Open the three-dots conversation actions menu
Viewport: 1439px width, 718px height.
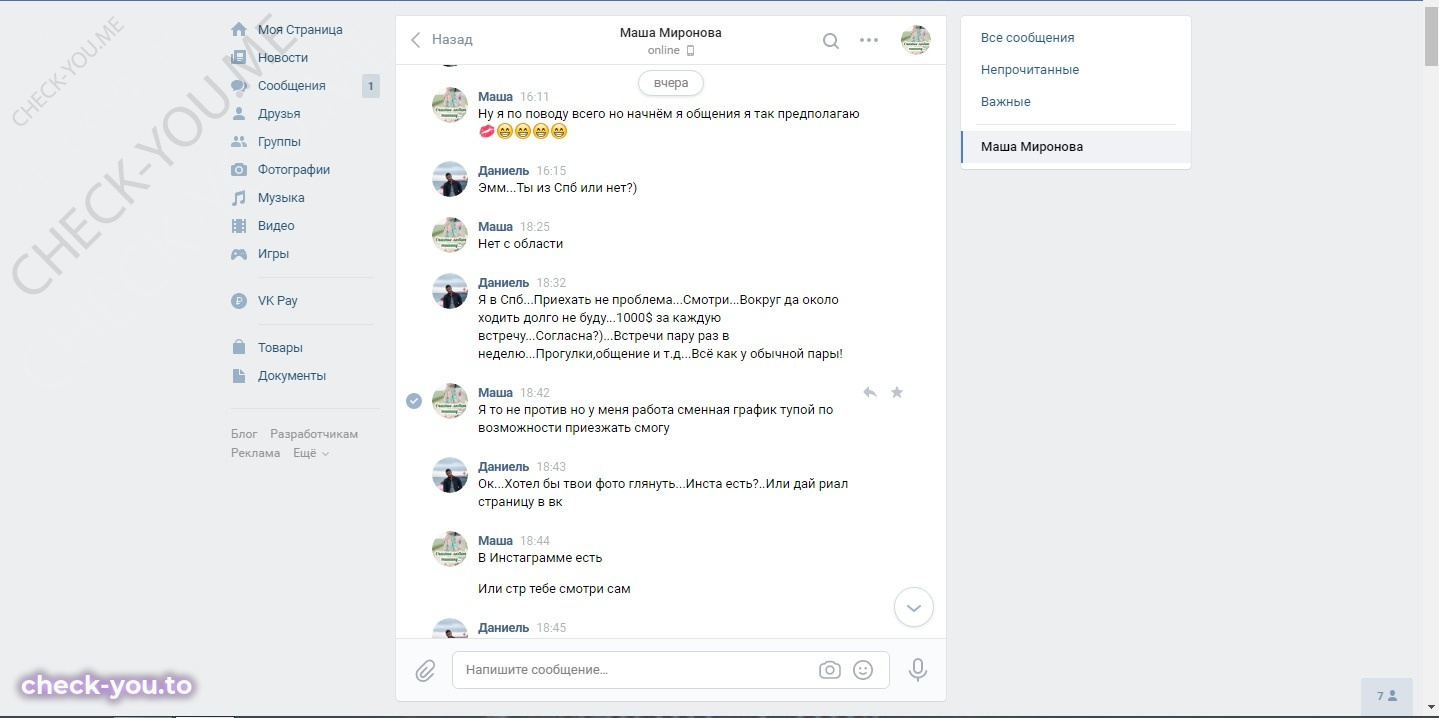(869, 41)
